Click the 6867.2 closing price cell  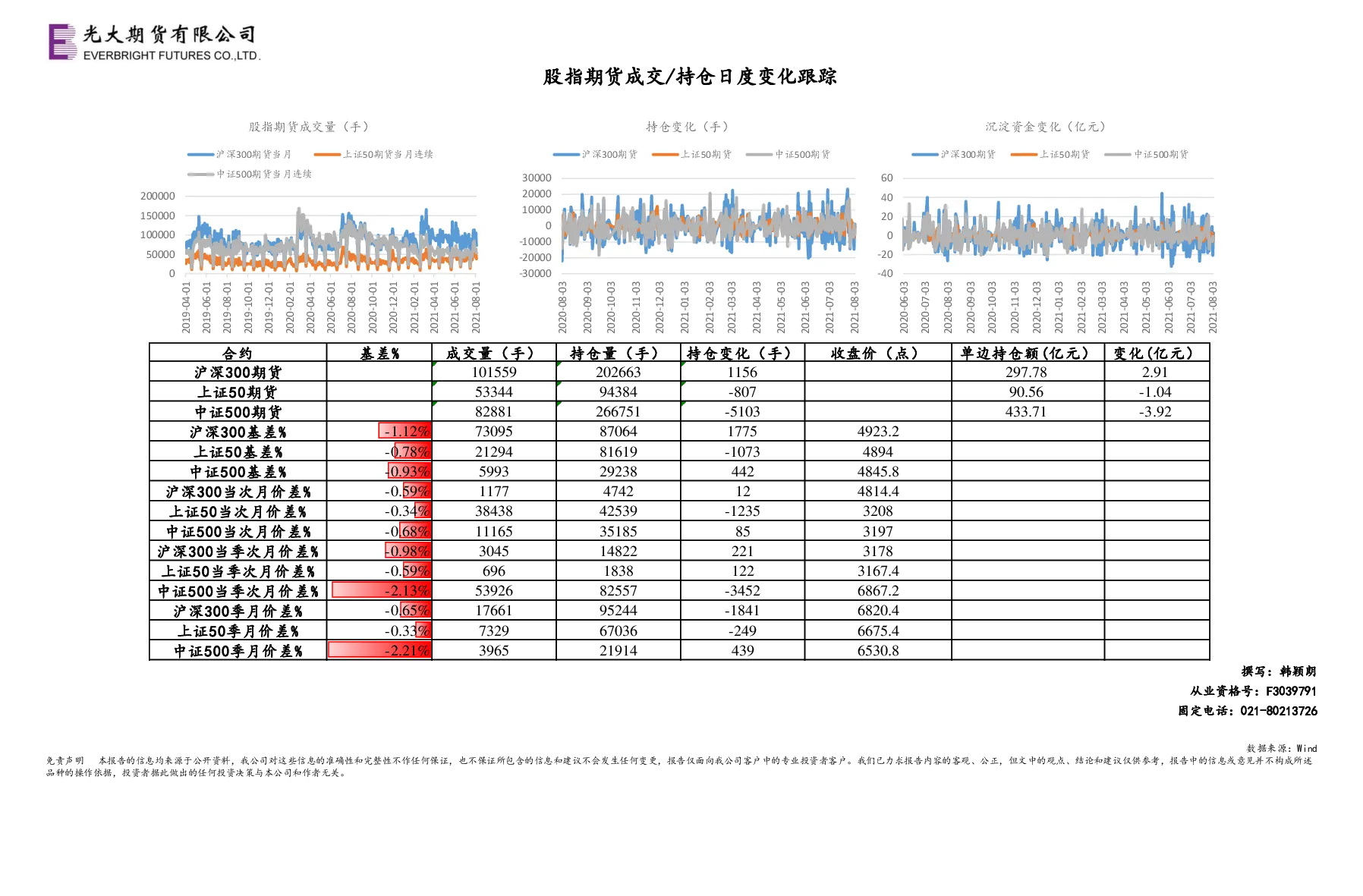pyautogui.click(x=878, y=590)
